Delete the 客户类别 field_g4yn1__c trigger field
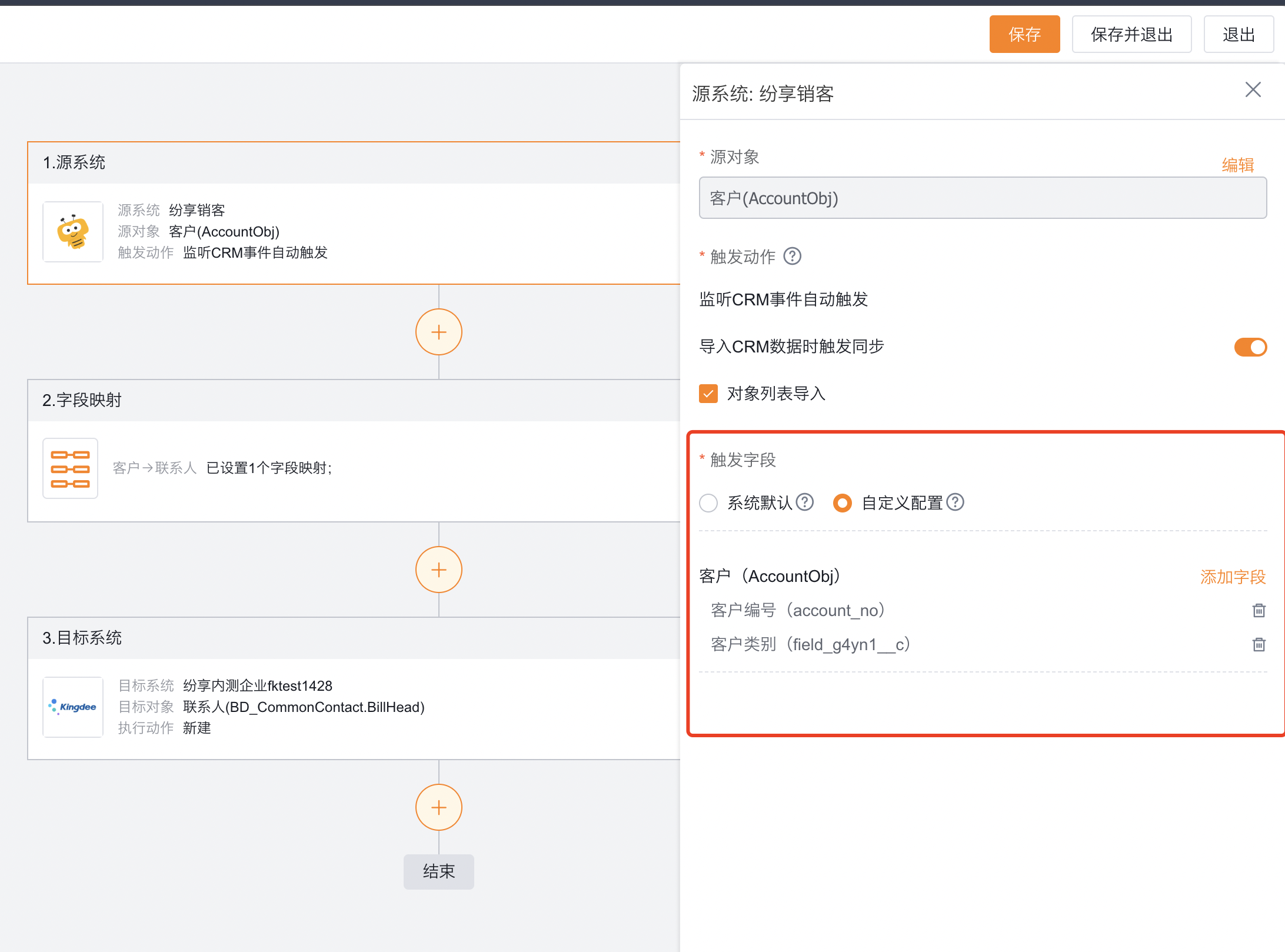Screen dimensions: 1285x952 point(1259,645)
